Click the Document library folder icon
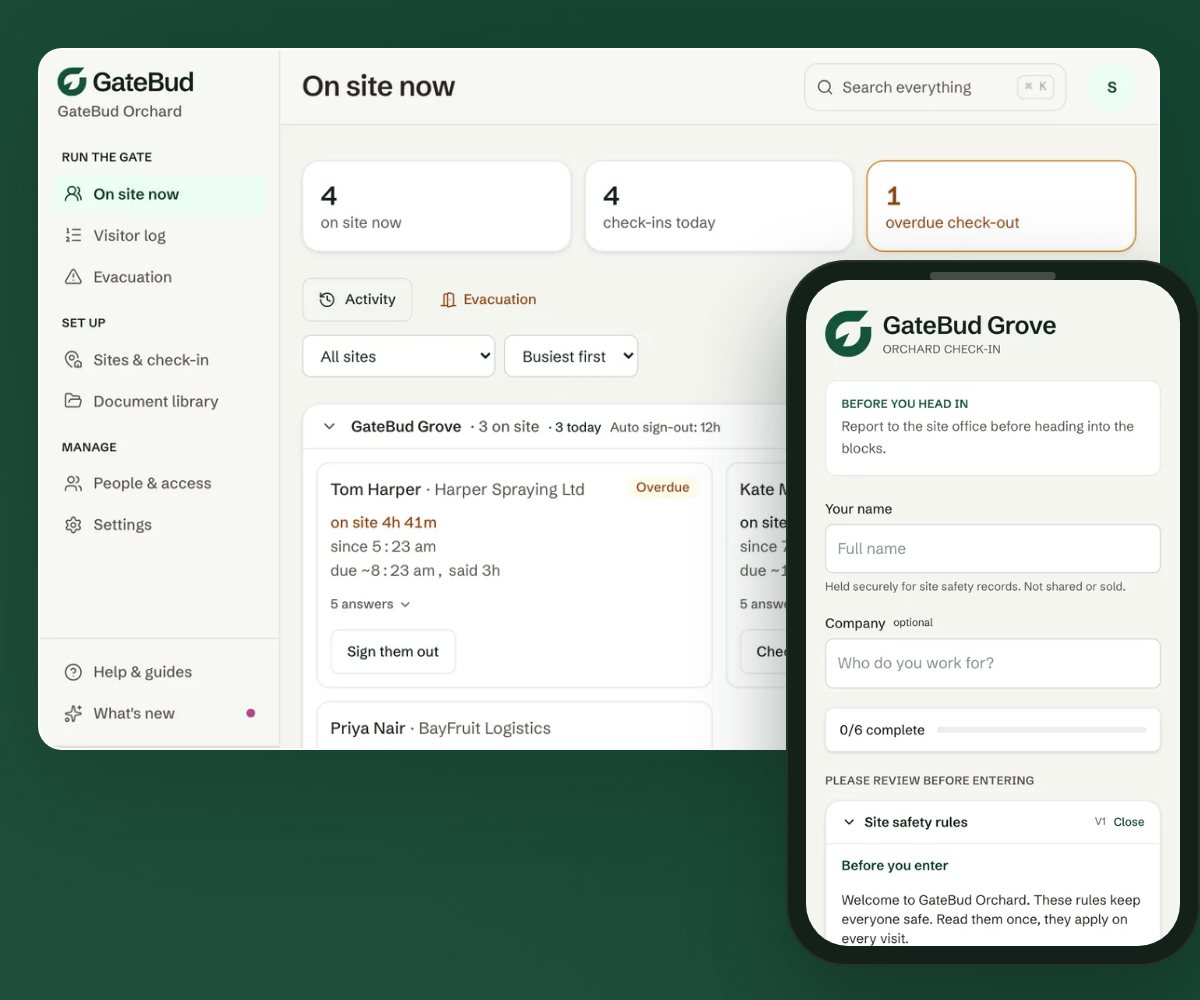The image size is (1200, 1000). (x=73, y=401)
